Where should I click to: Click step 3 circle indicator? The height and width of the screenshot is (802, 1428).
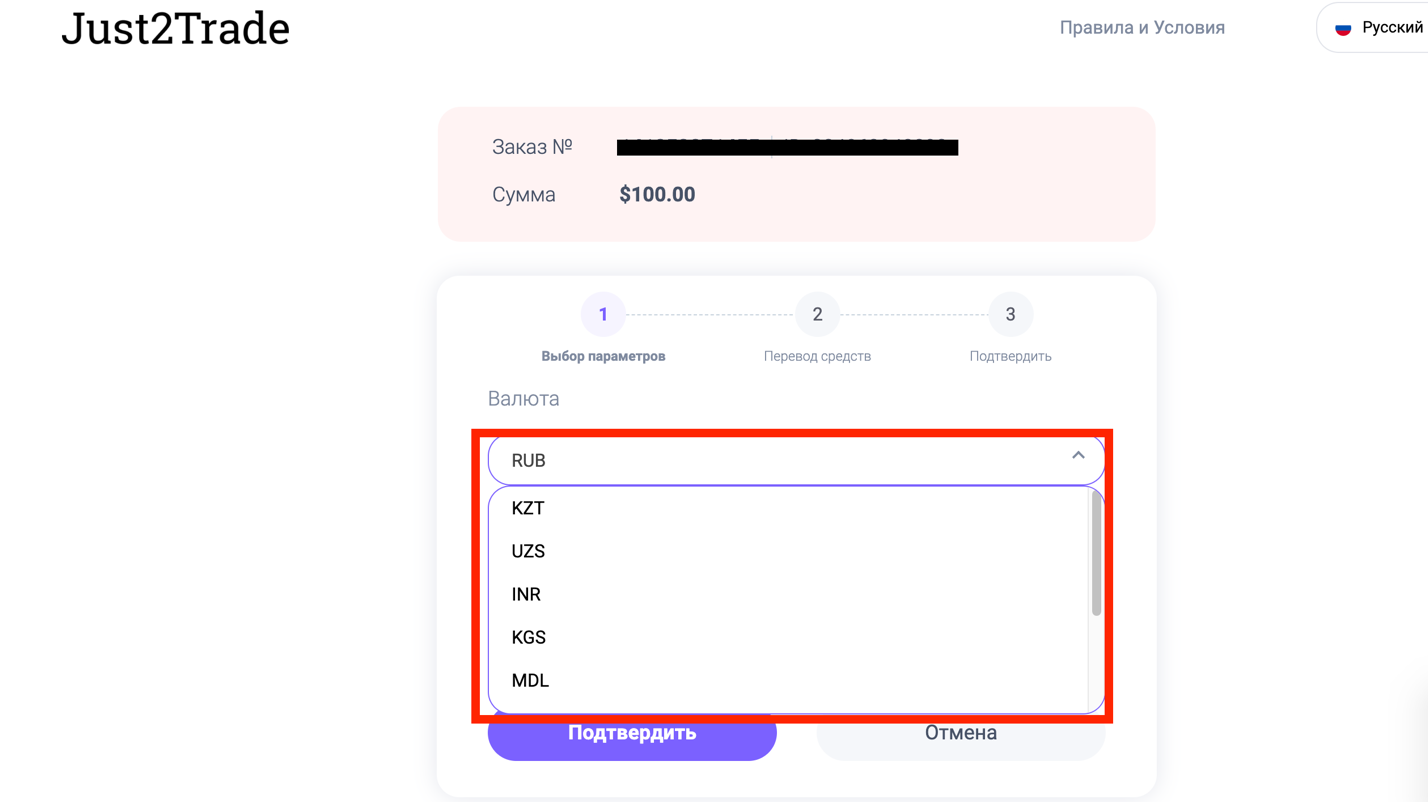tap(1010, 314)
